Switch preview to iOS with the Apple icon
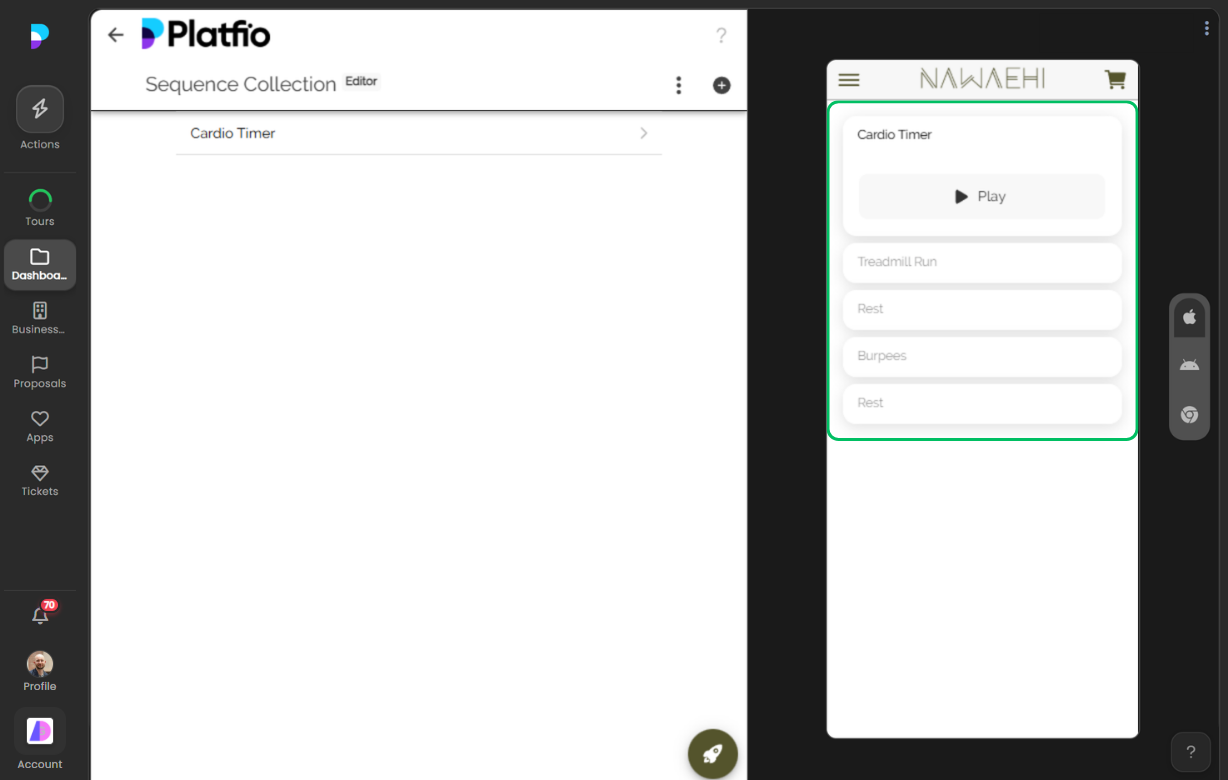 point(1189,316)
